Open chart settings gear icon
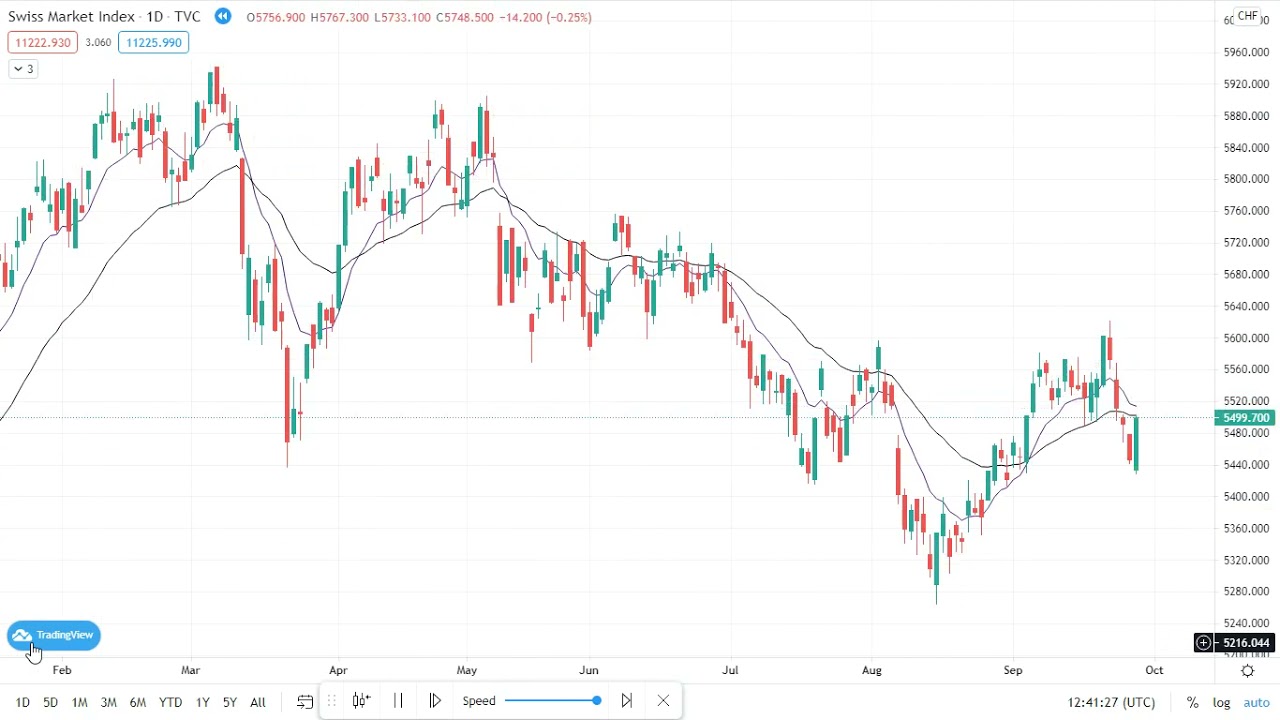1280x720 pixels. point(1247,671)
